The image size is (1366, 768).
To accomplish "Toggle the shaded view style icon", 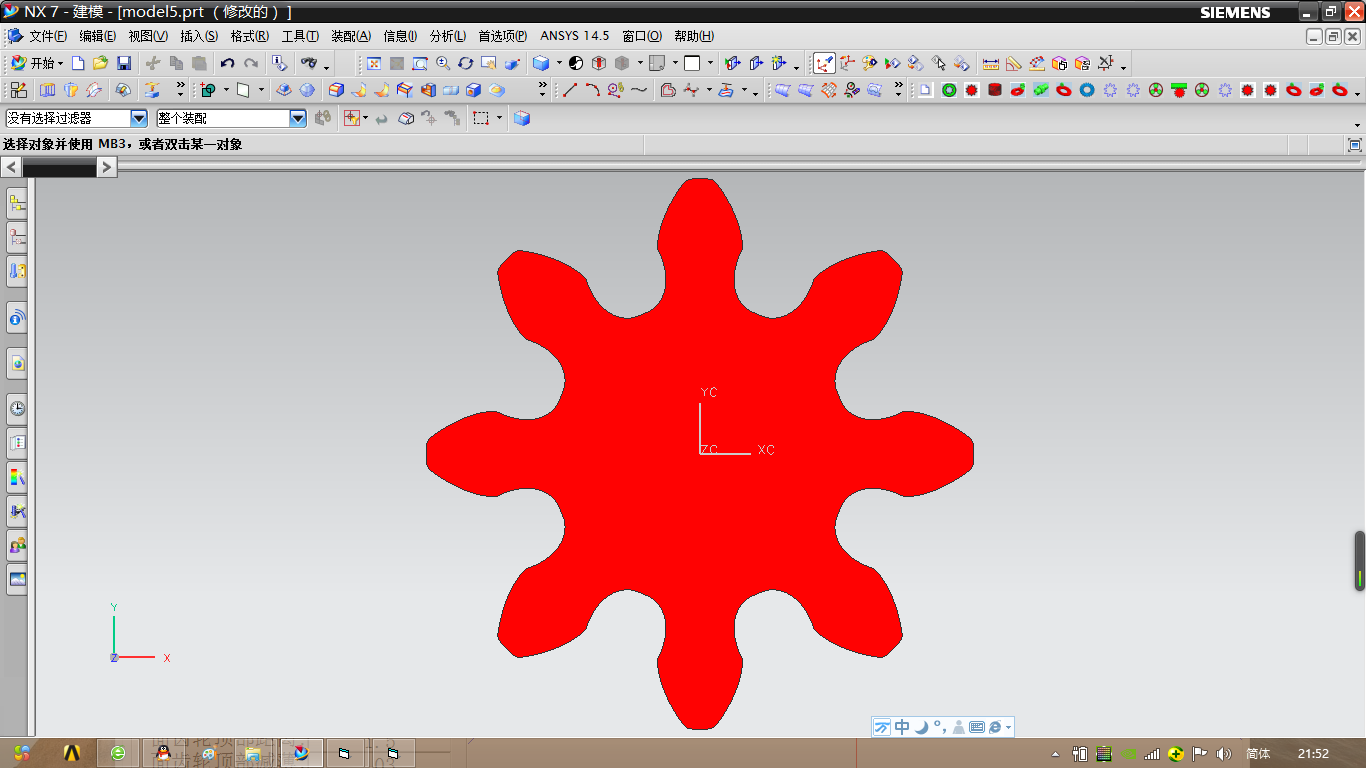I will (x=540, y=63).
